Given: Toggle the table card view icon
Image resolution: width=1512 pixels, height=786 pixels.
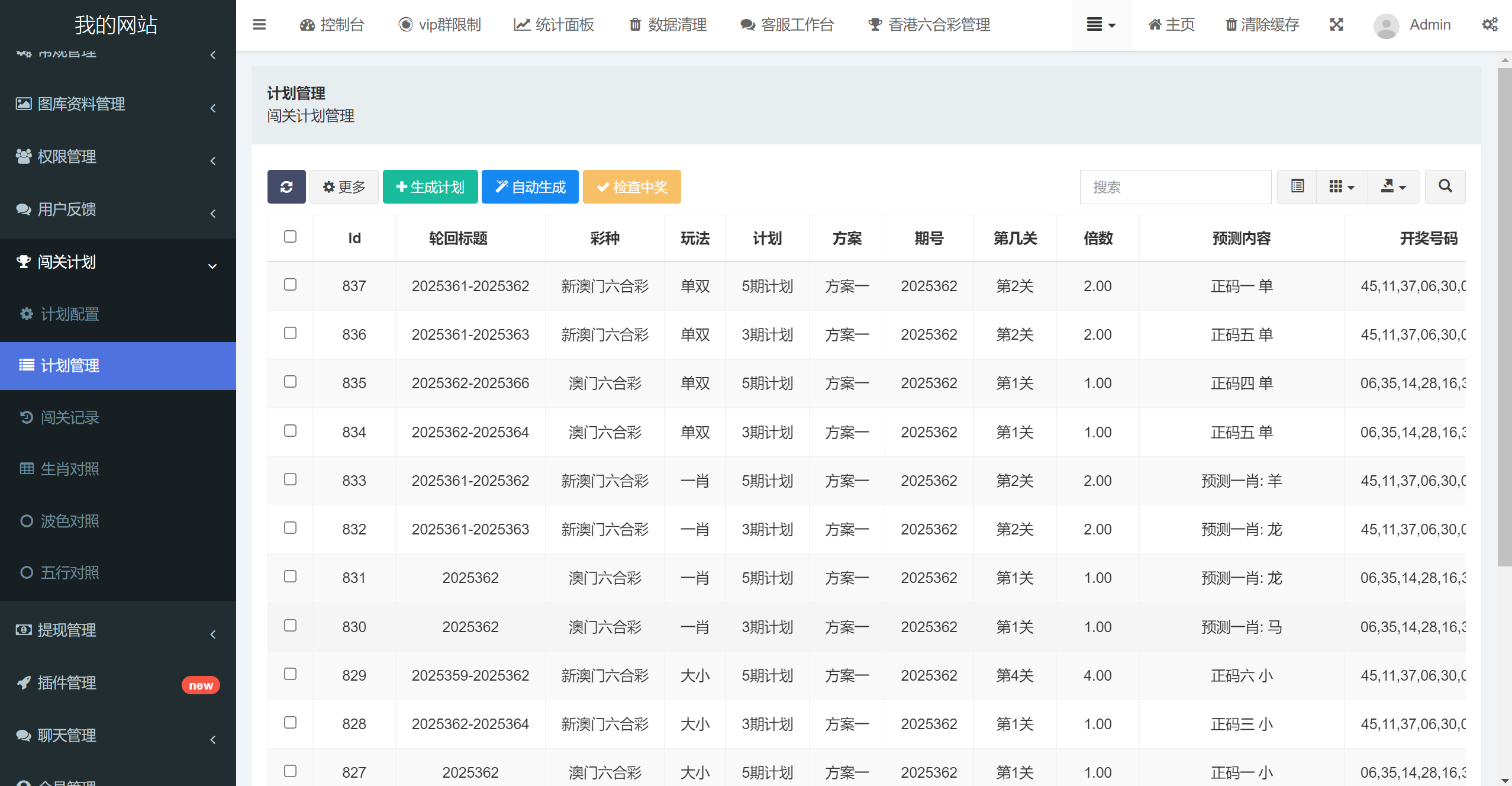Looking at the screenshot, I should 1297,187.
